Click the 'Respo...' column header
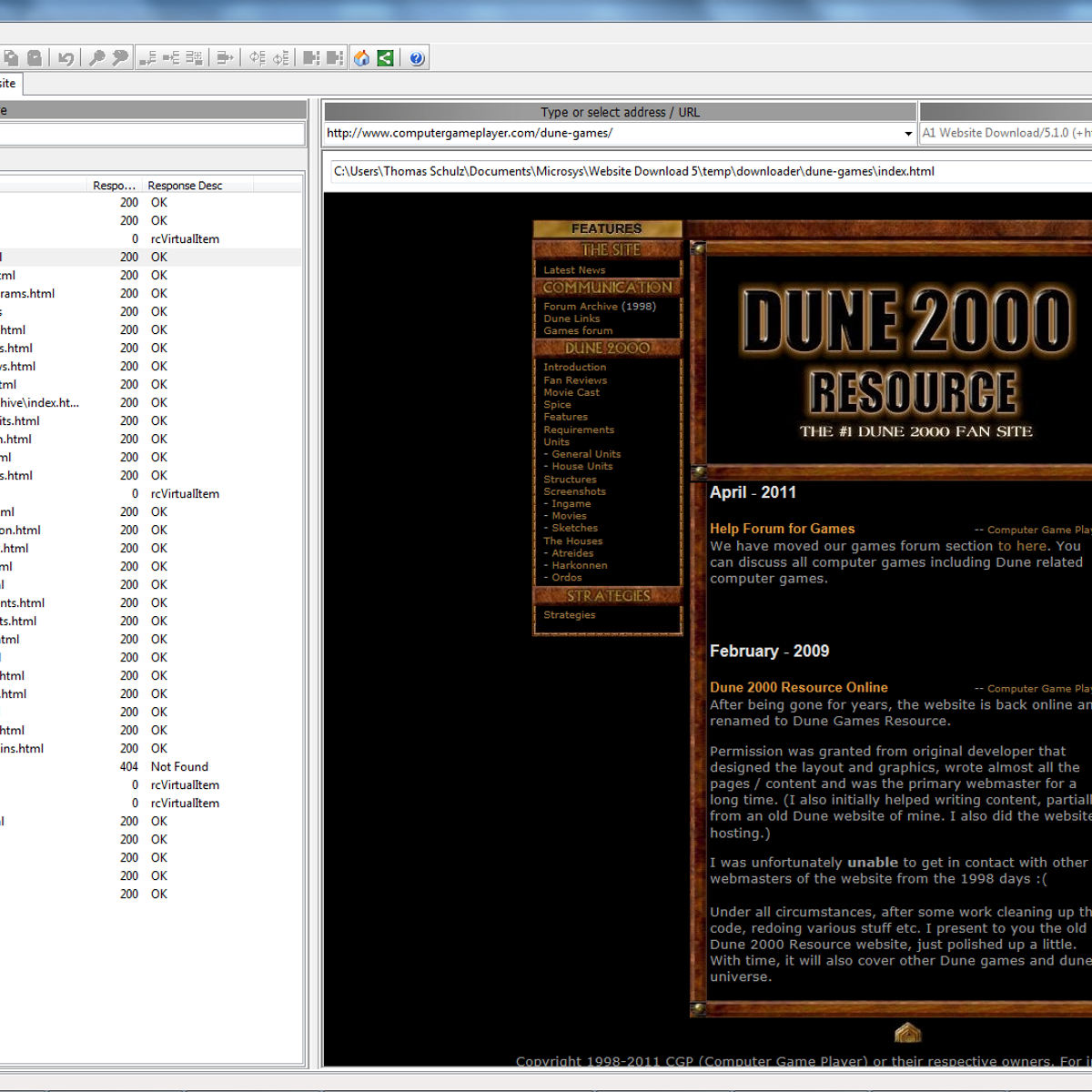This screenshot has height=1092, width=1092. tap(114, 185)
